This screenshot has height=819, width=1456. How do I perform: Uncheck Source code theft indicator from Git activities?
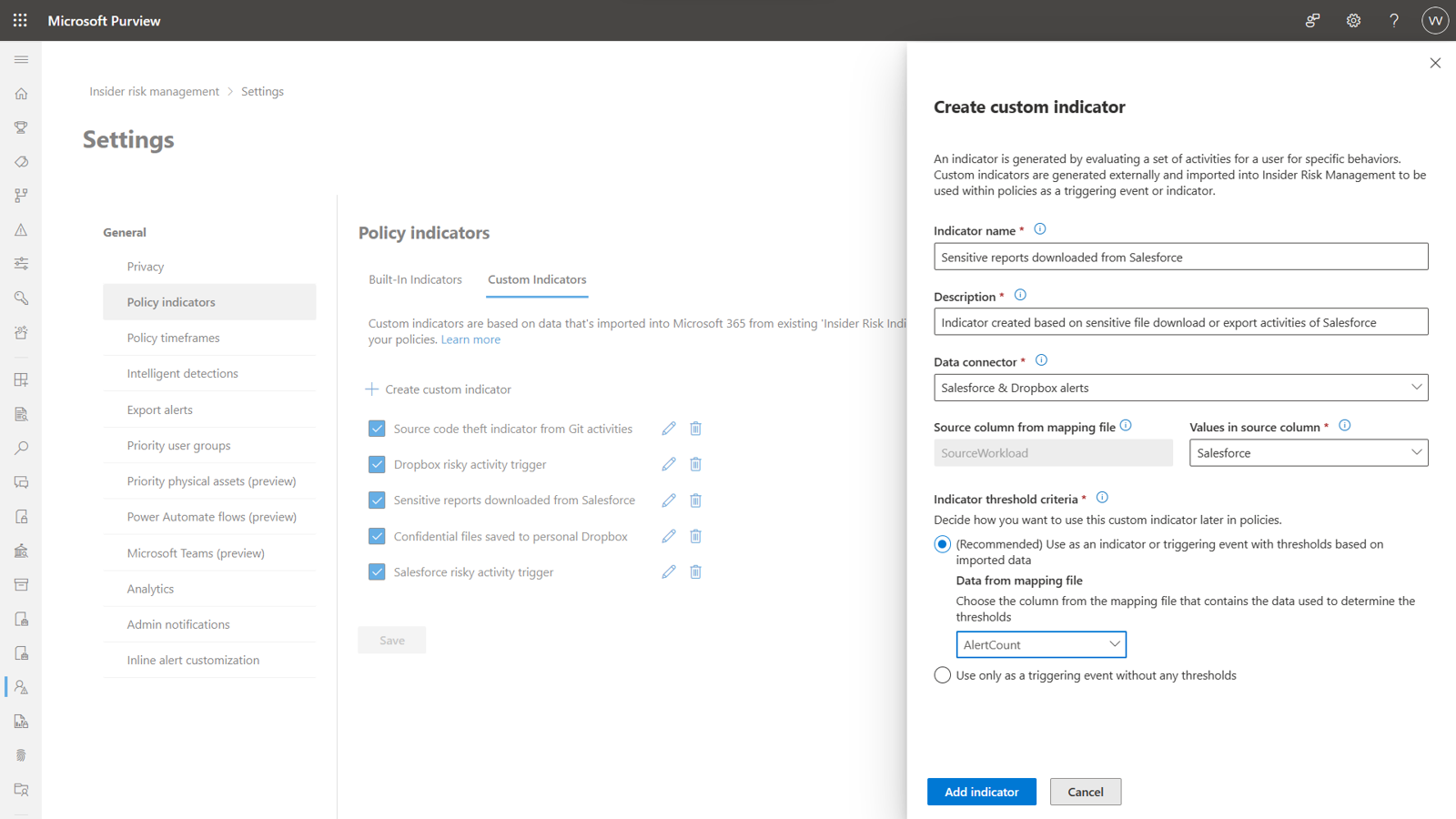(x=377, y=429)
